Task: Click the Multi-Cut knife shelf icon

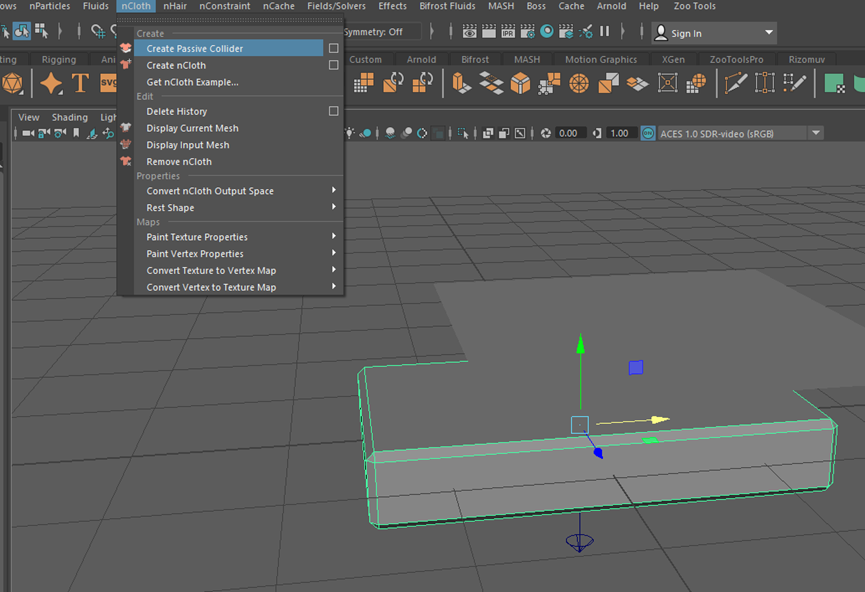Action: (736, 84)
